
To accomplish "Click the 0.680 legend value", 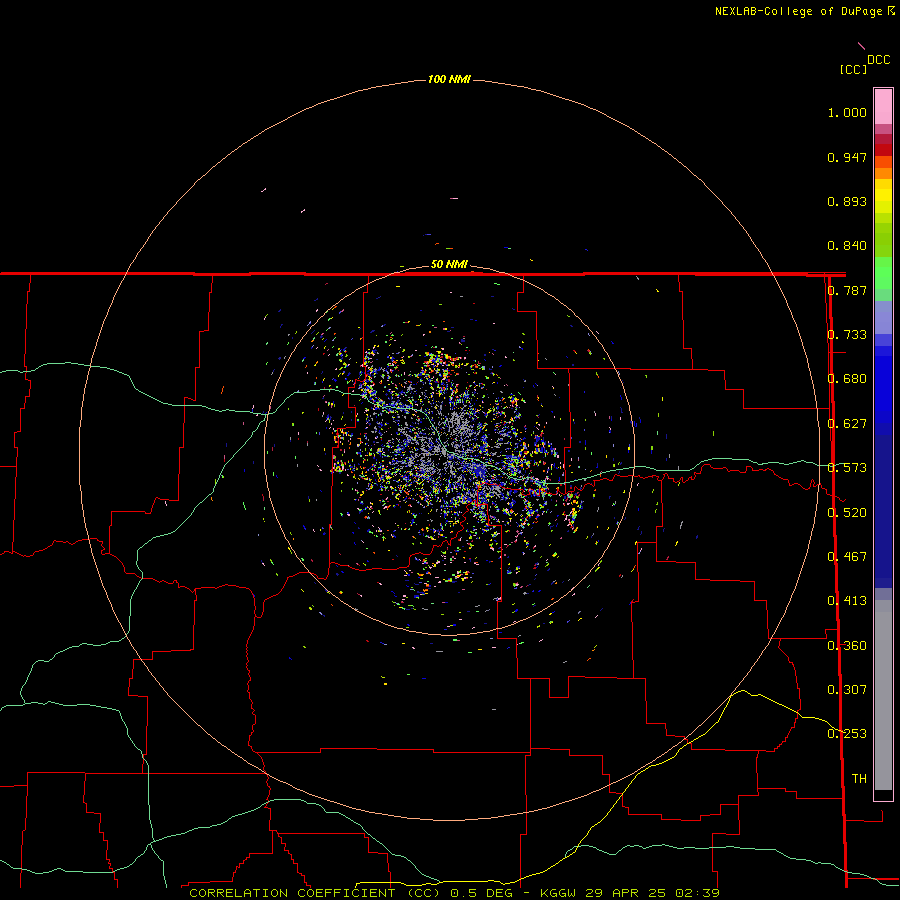I will coord(847,379).
